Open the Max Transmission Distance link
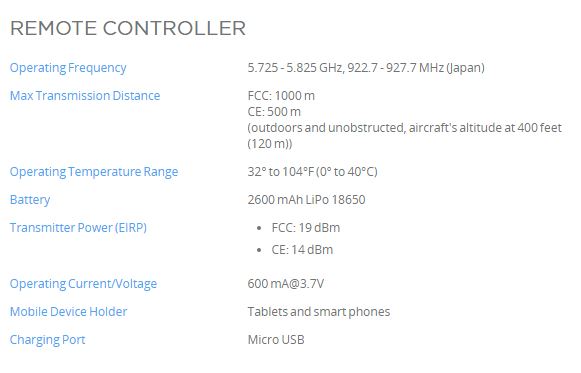 coord(85,96)
